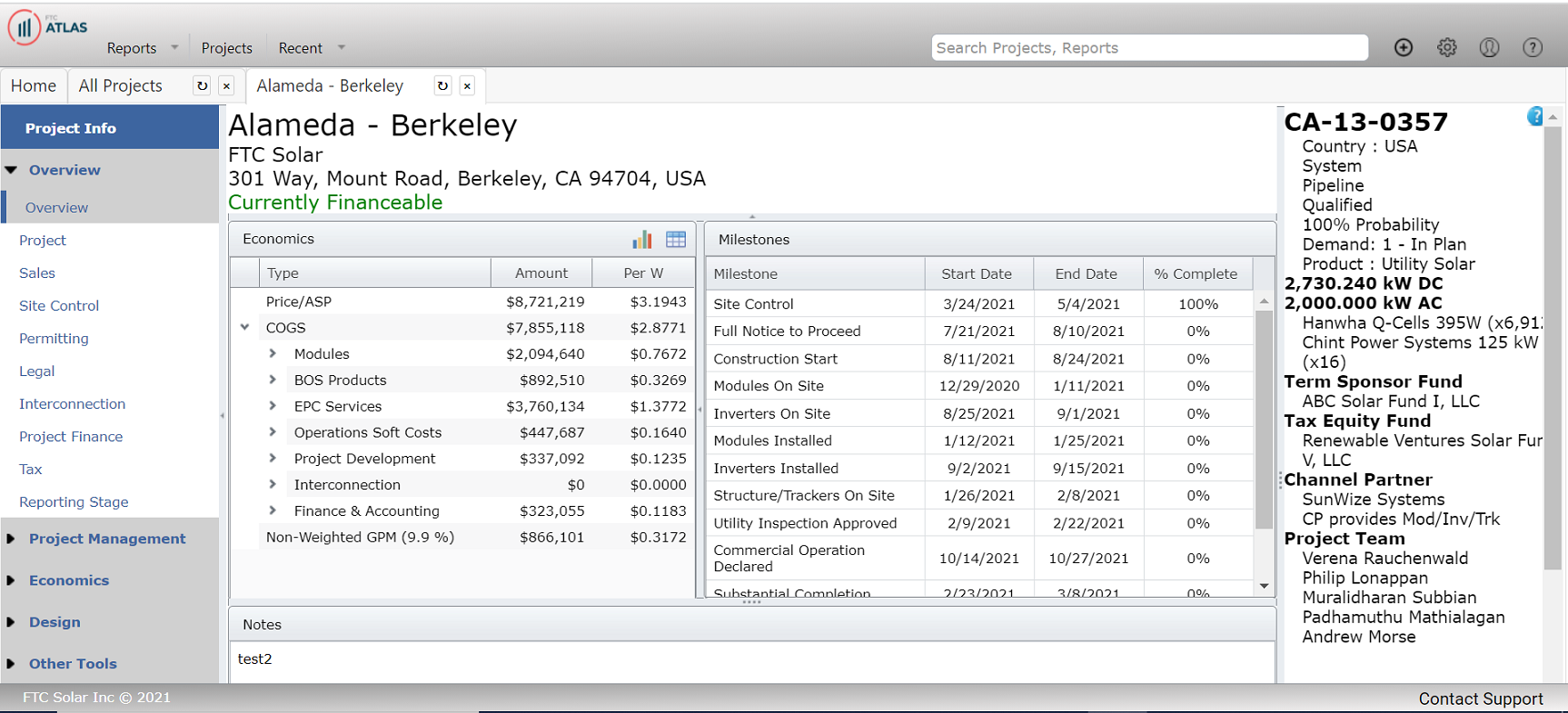This screenshot has height=713, width=1568.
Task: Click the Notes text area containing test2
Action: [752, 662]
